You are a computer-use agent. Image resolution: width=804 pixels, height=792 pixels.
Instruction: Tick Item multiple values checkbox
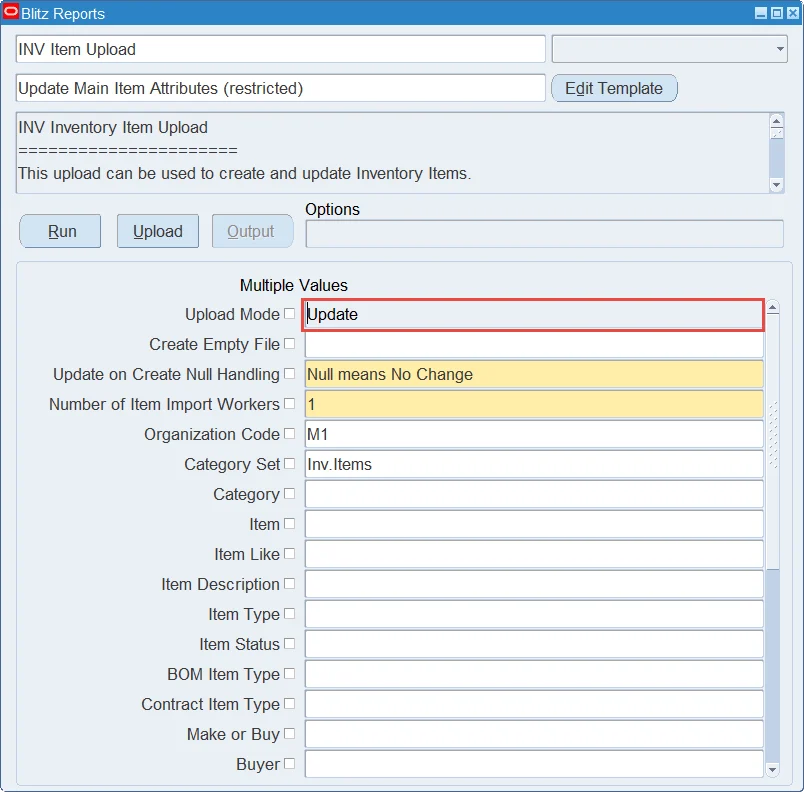pyautogui.click(x=290, y=523)
